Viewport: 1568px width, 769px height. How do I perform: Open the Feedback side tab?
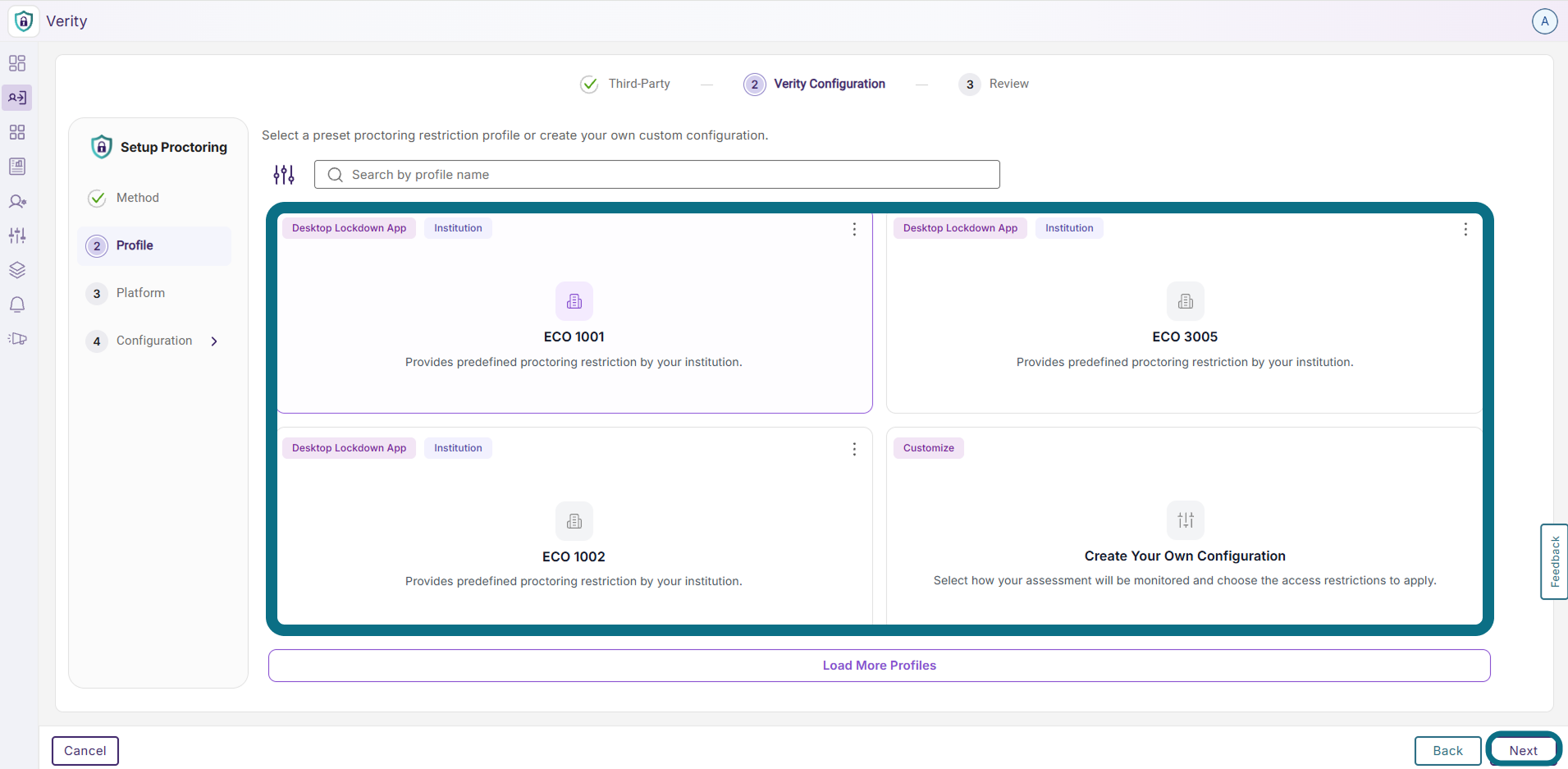[1554, 561]
